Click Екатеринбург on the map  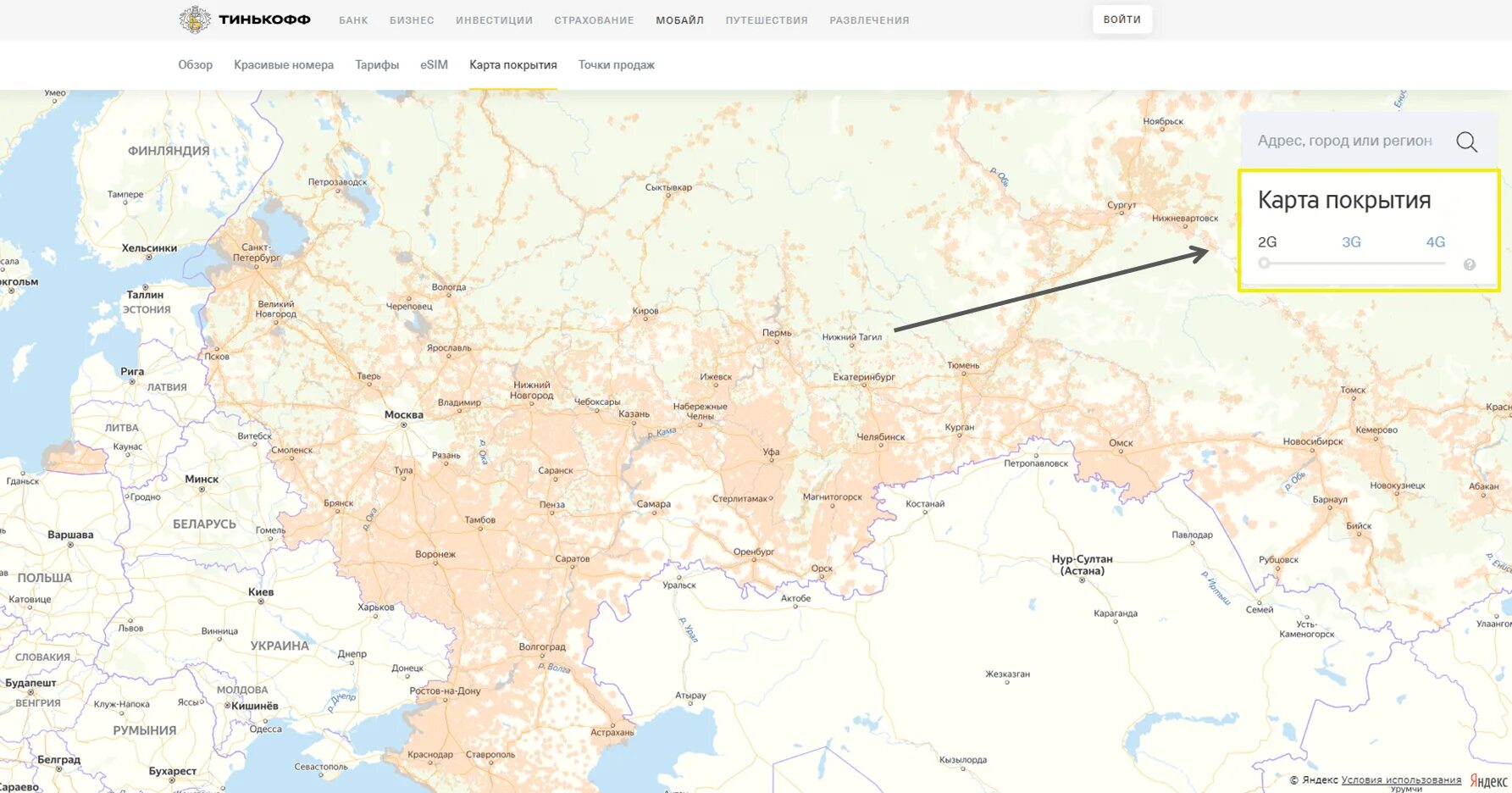tap(864, 377)
